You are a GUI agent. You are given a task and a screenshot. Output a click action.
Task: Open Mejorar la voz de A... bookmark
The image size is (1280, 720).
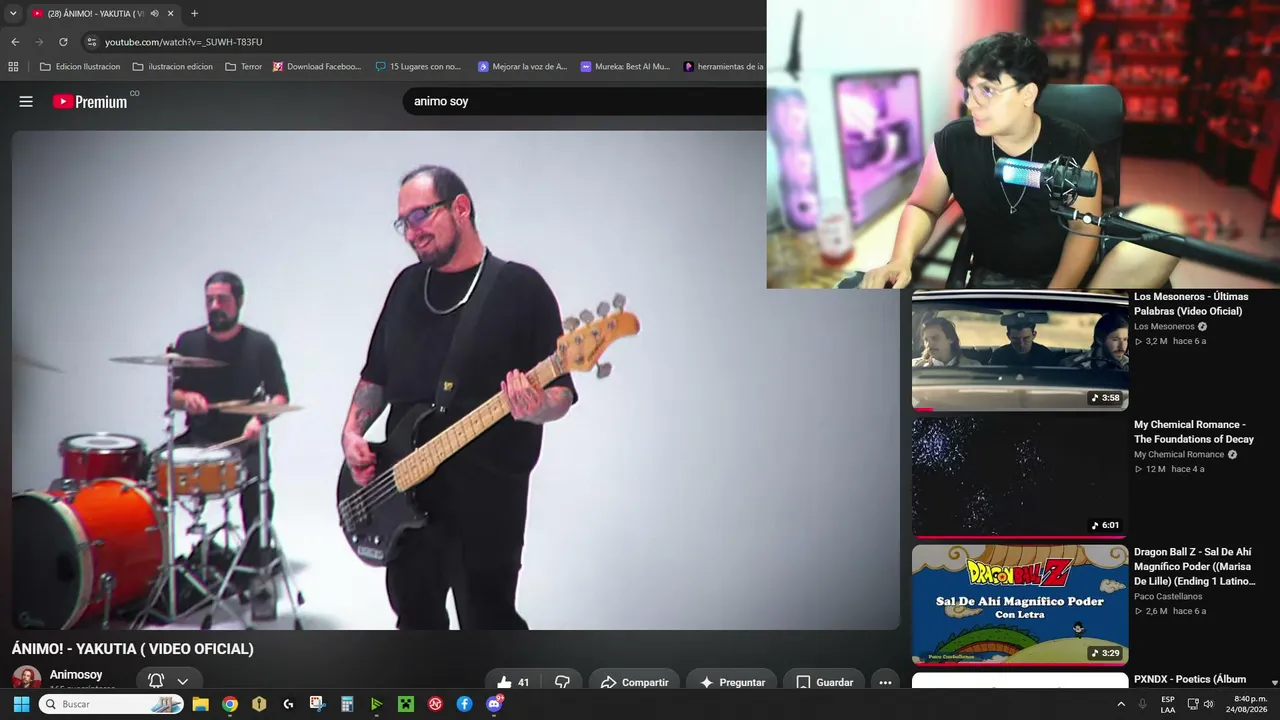522,67
